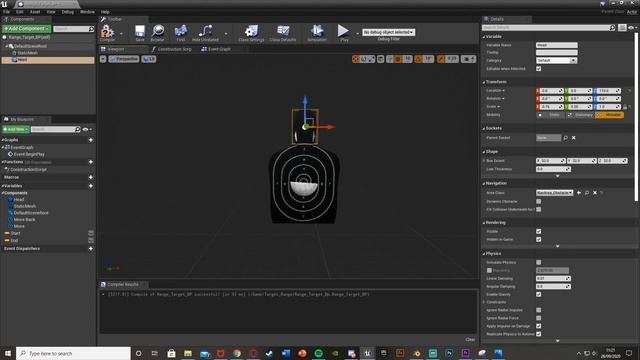
Task: Click the scale lock icon
Action: 624,107
